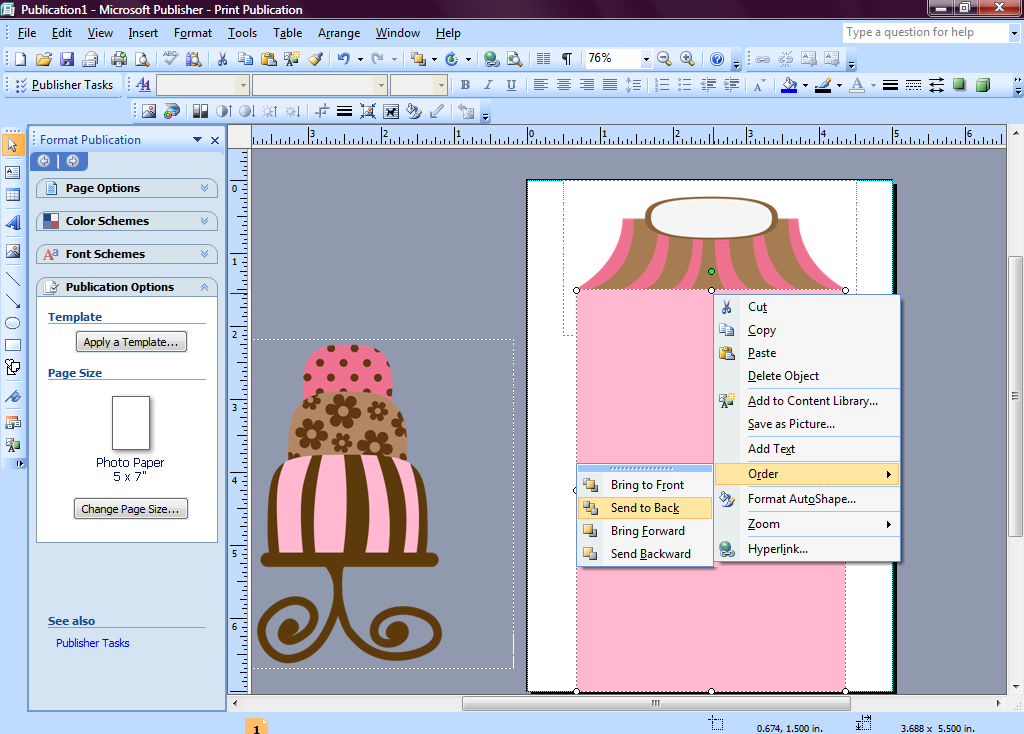Open the Format Painter tool
This screenshot has width=1024, height=734.
click(x=316, y=58)
